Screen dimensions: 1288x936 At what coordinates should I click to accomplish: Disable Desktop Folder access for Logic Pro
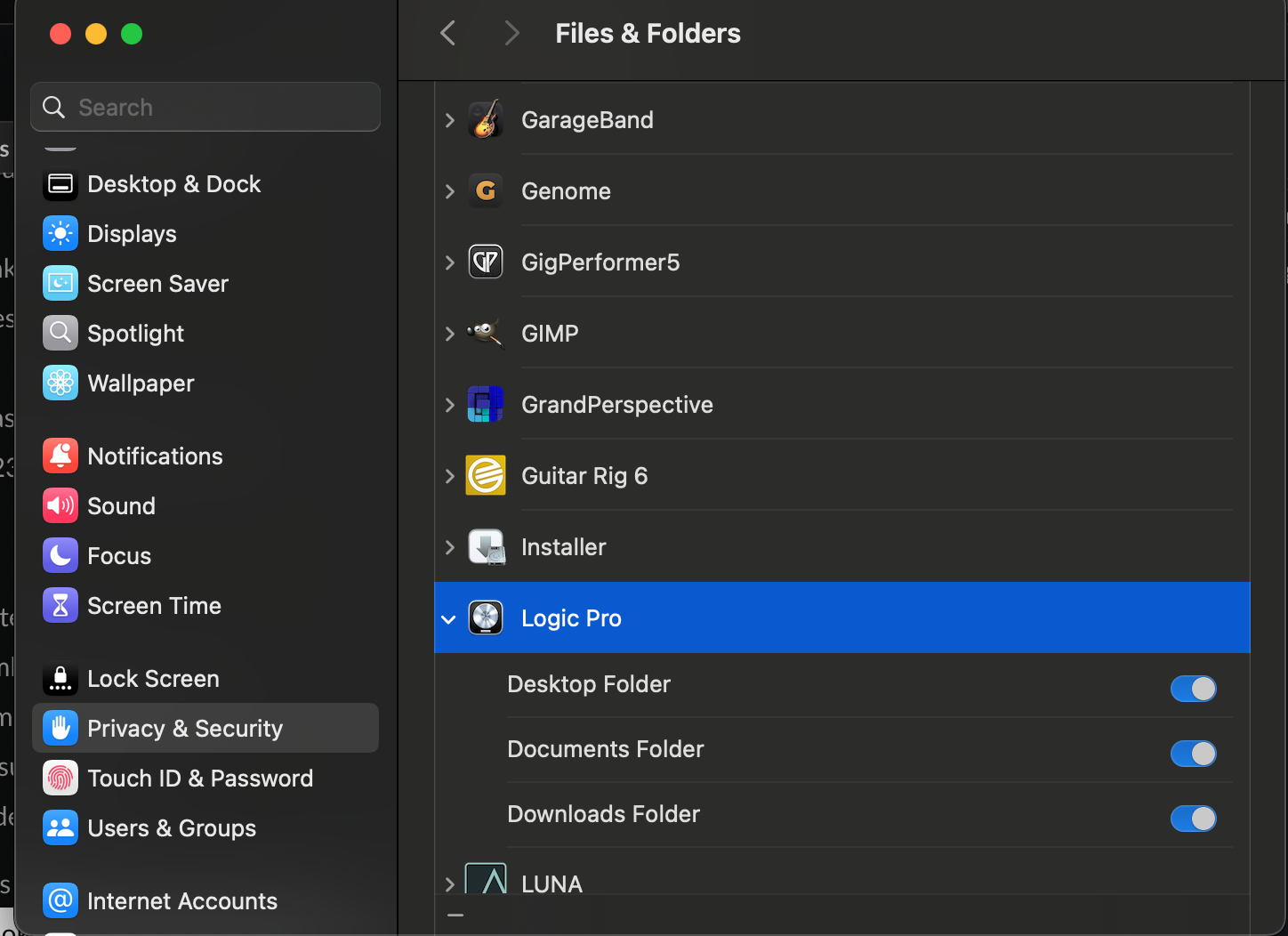[x=1193, y=689]
